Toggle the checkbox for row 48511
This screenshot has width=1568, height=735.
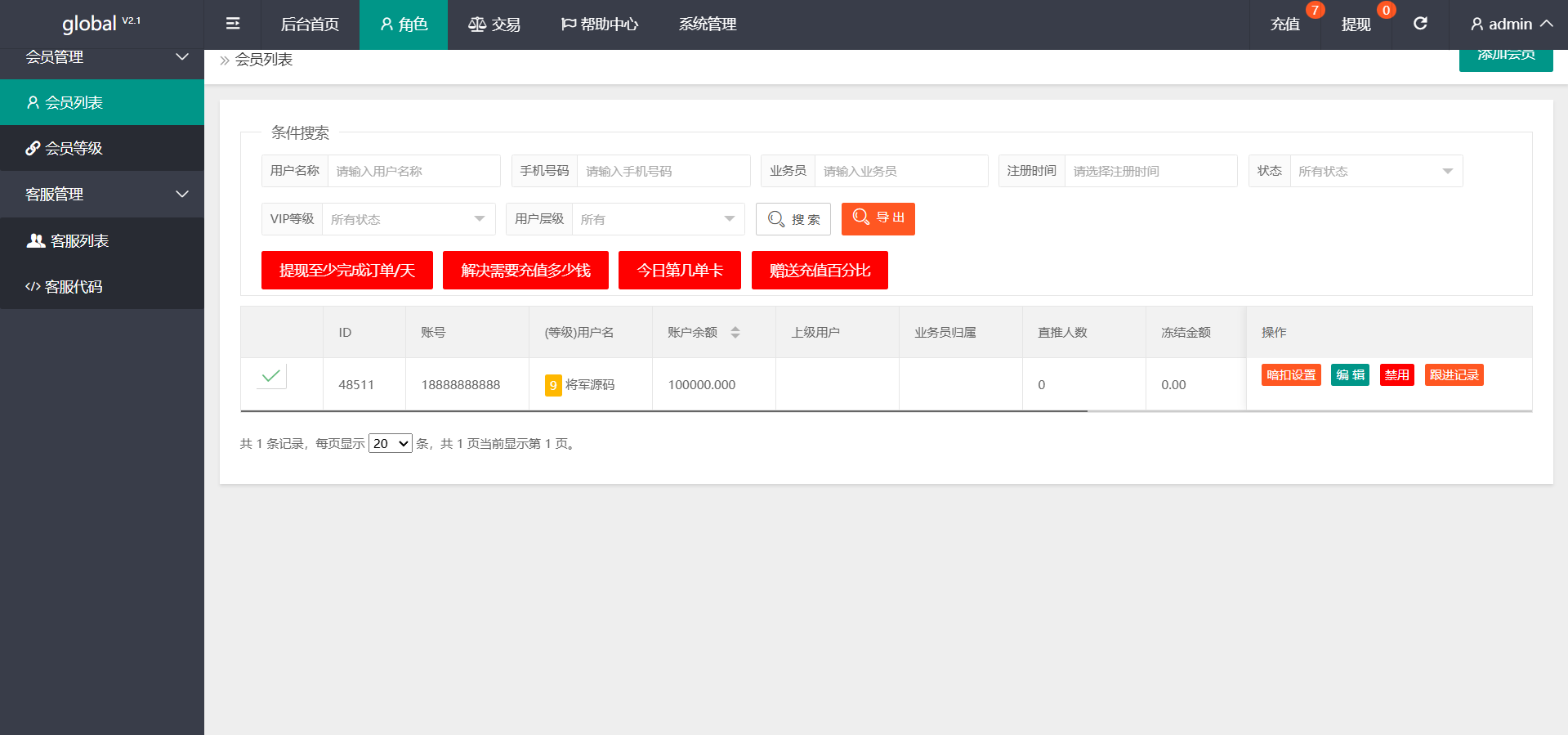click(271, 376)
